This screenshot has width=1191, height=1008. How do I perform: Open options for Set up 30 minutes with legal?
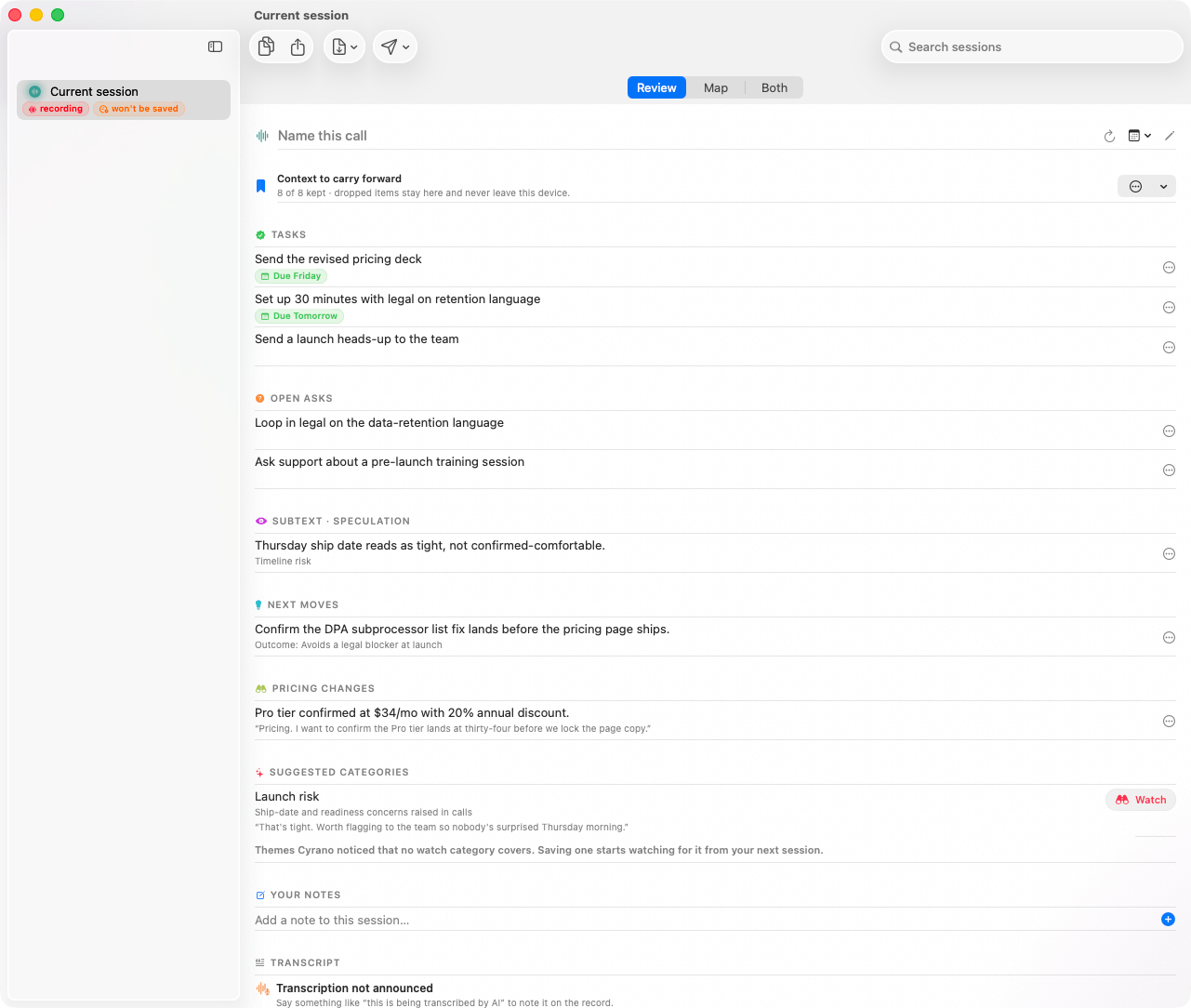(1169, 308)
